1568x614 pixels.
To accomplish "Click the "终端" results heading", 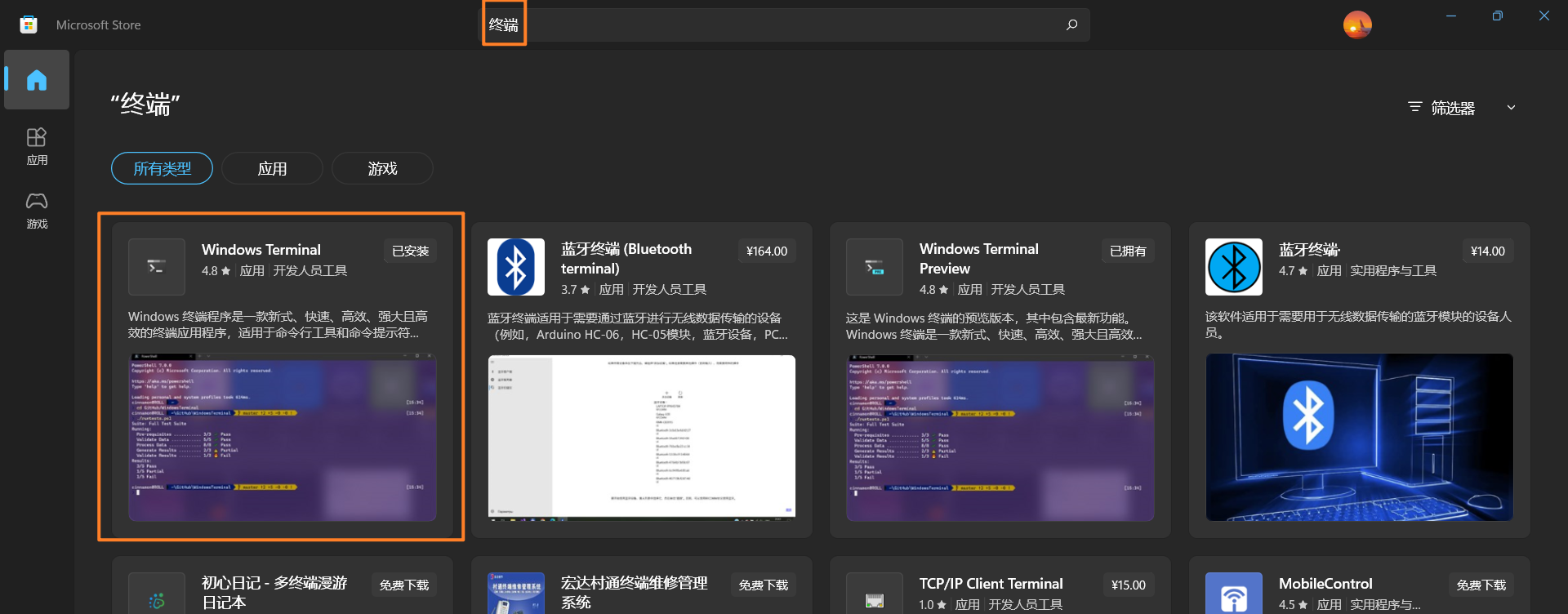I will (x=145, y=105).
